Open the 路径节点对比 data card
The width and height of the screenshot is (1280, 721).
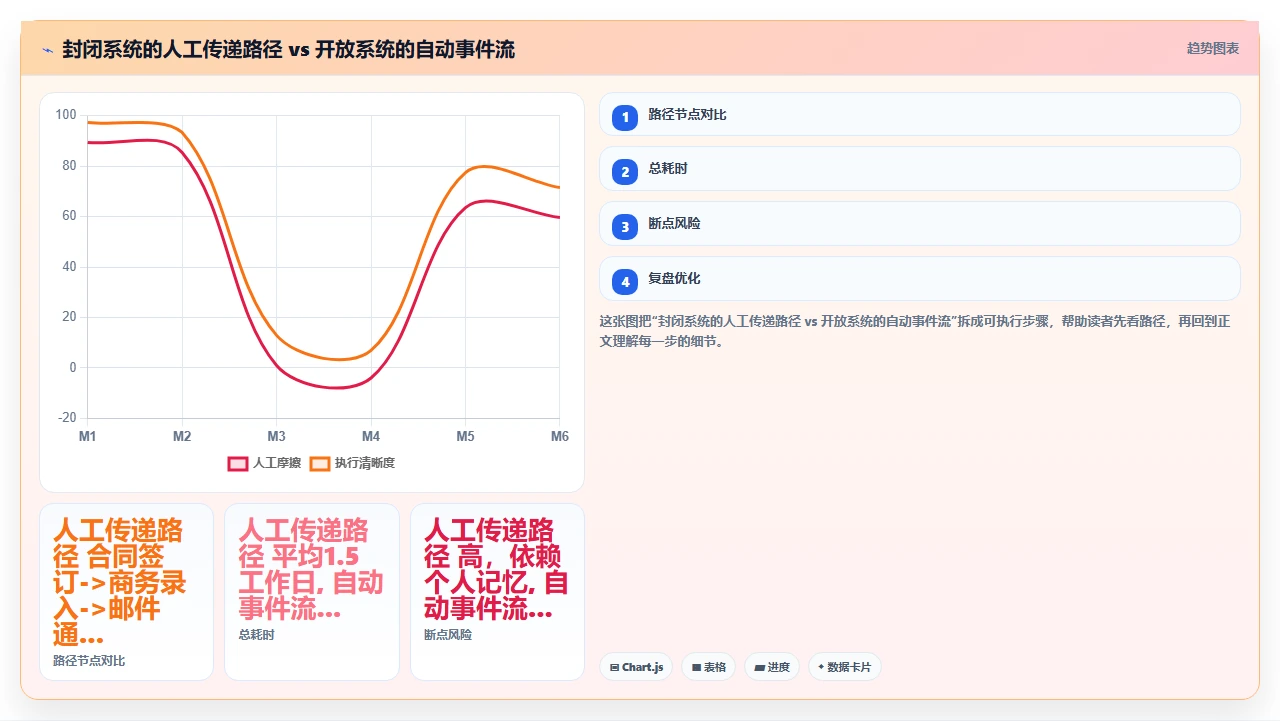[x=126, y=592]
